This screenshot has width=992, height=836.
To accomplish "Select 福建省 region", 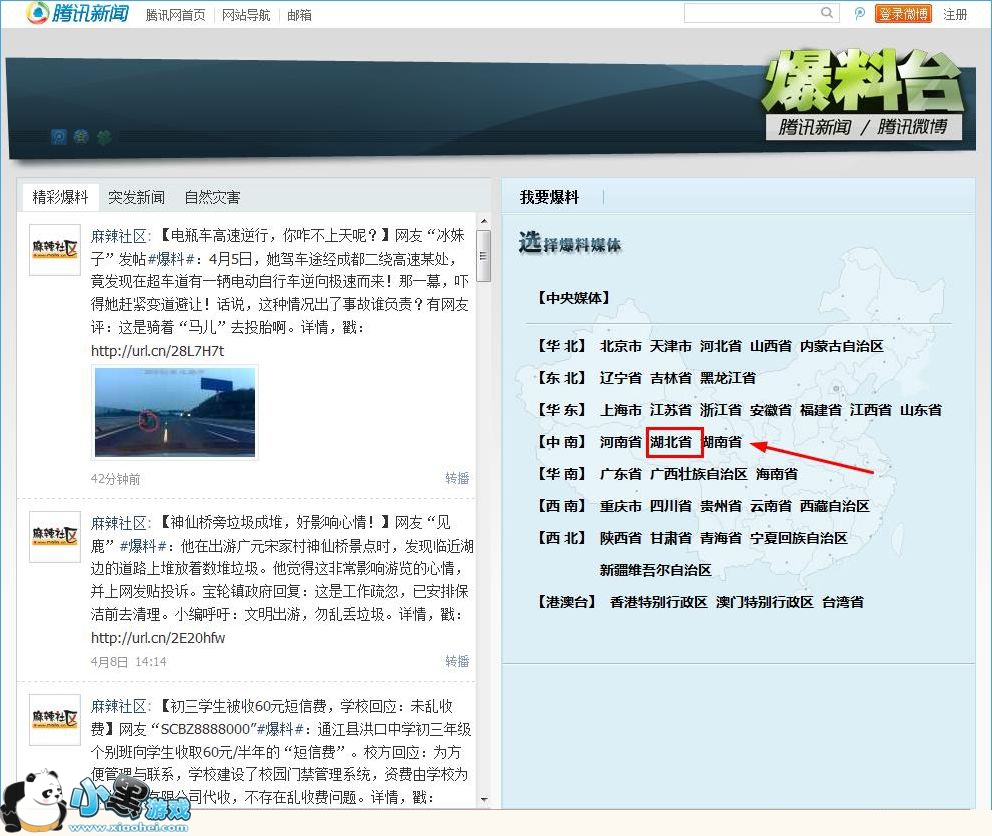I will pyautogui.click(x=821, y=410).
